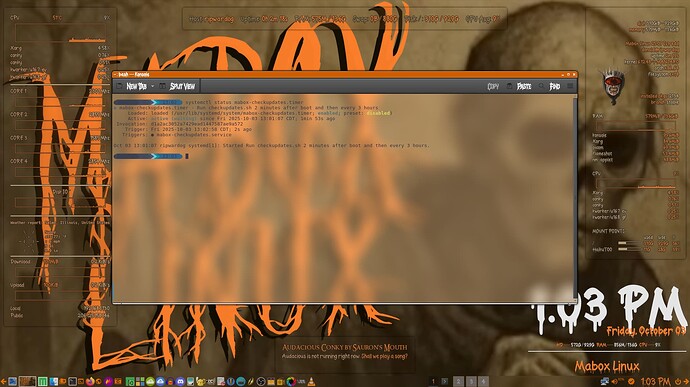Click Paste in the Konsole toolbar

(x=519, y=87)
